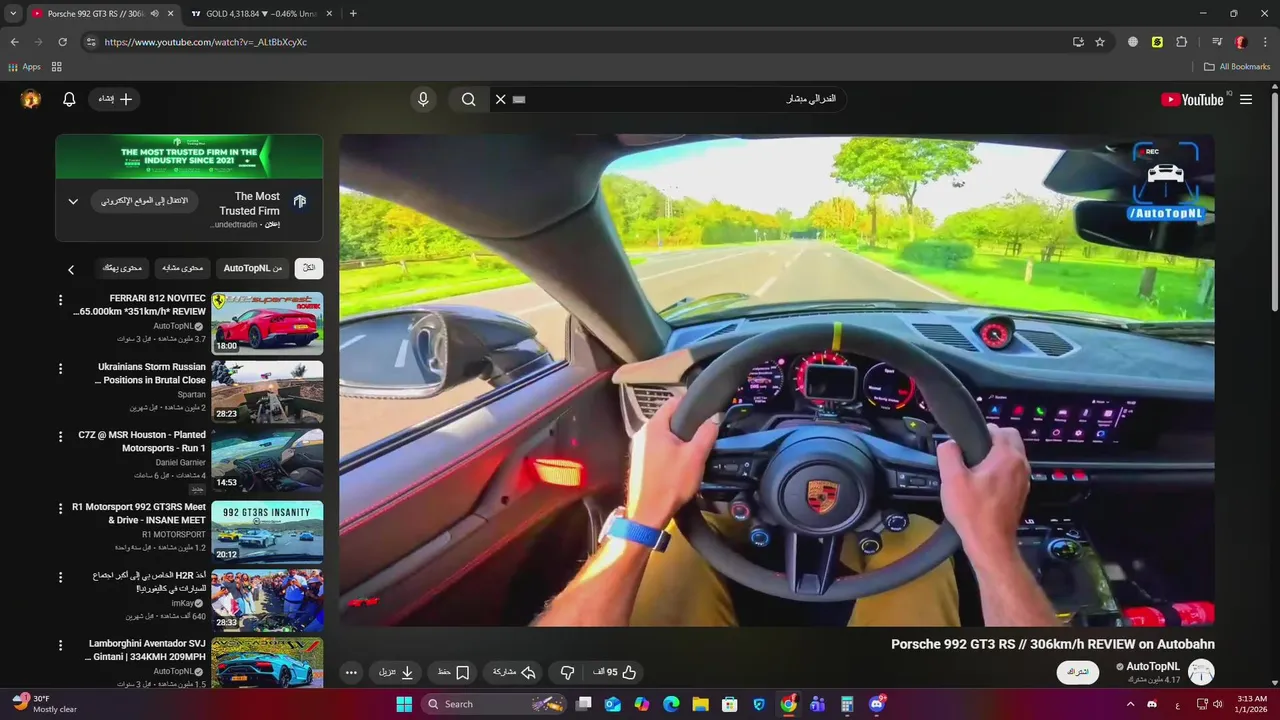This screenshot has height=720, width=1280.
Task: Select the All filter chip
Action: coord(309,268)
